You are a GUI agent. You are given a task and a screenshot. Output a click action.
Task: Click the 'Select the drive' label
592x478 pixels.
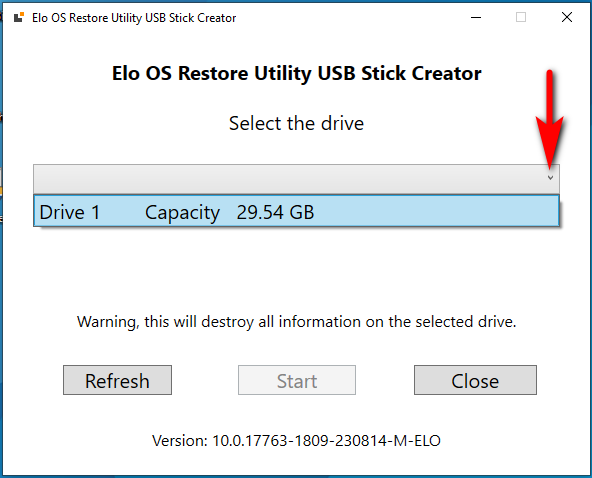tap(296, 123)
